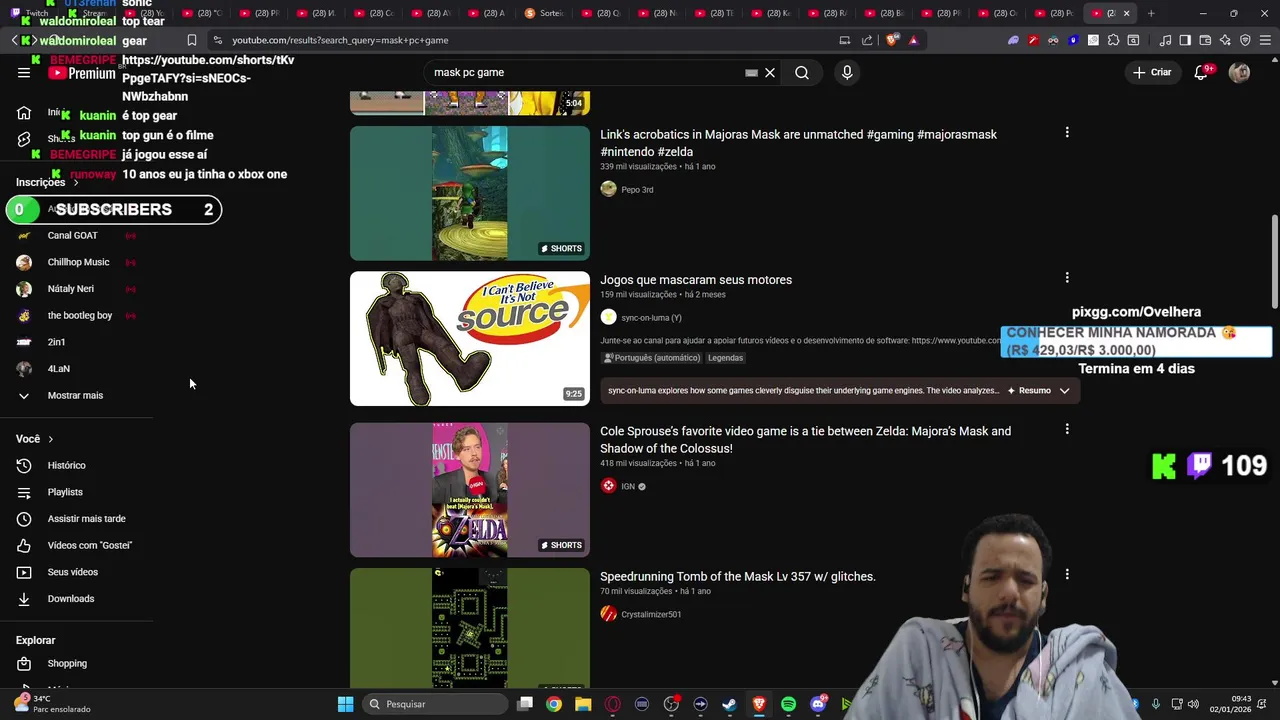Click the Windows taskbar Pesquisar search box
1280x720 pixels.
[435, 704]
